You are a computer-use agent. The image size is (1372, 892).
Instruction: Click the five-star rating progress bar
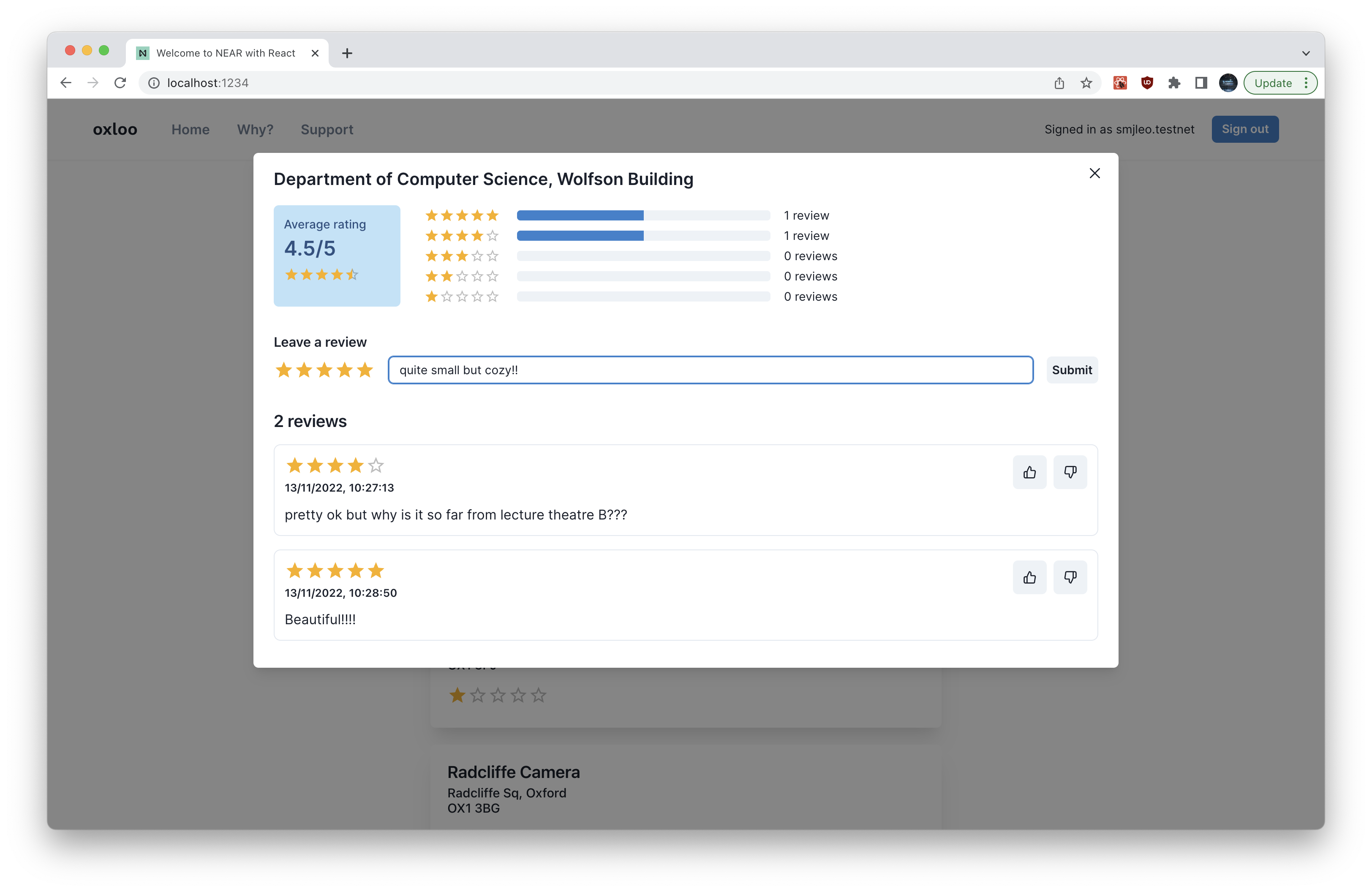pyautogui.click(x=643, y=215)
